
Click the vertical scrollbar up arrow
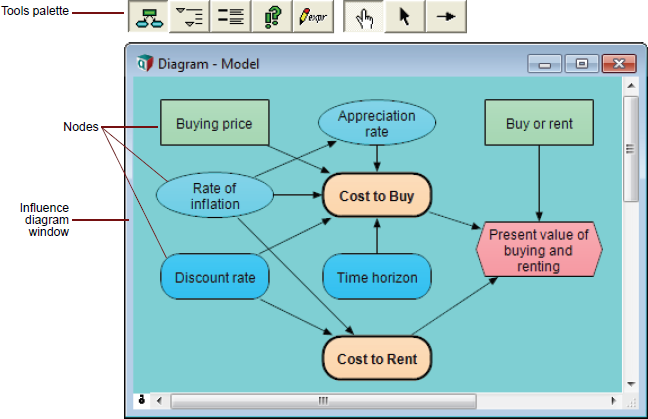(x=631, y=86)
